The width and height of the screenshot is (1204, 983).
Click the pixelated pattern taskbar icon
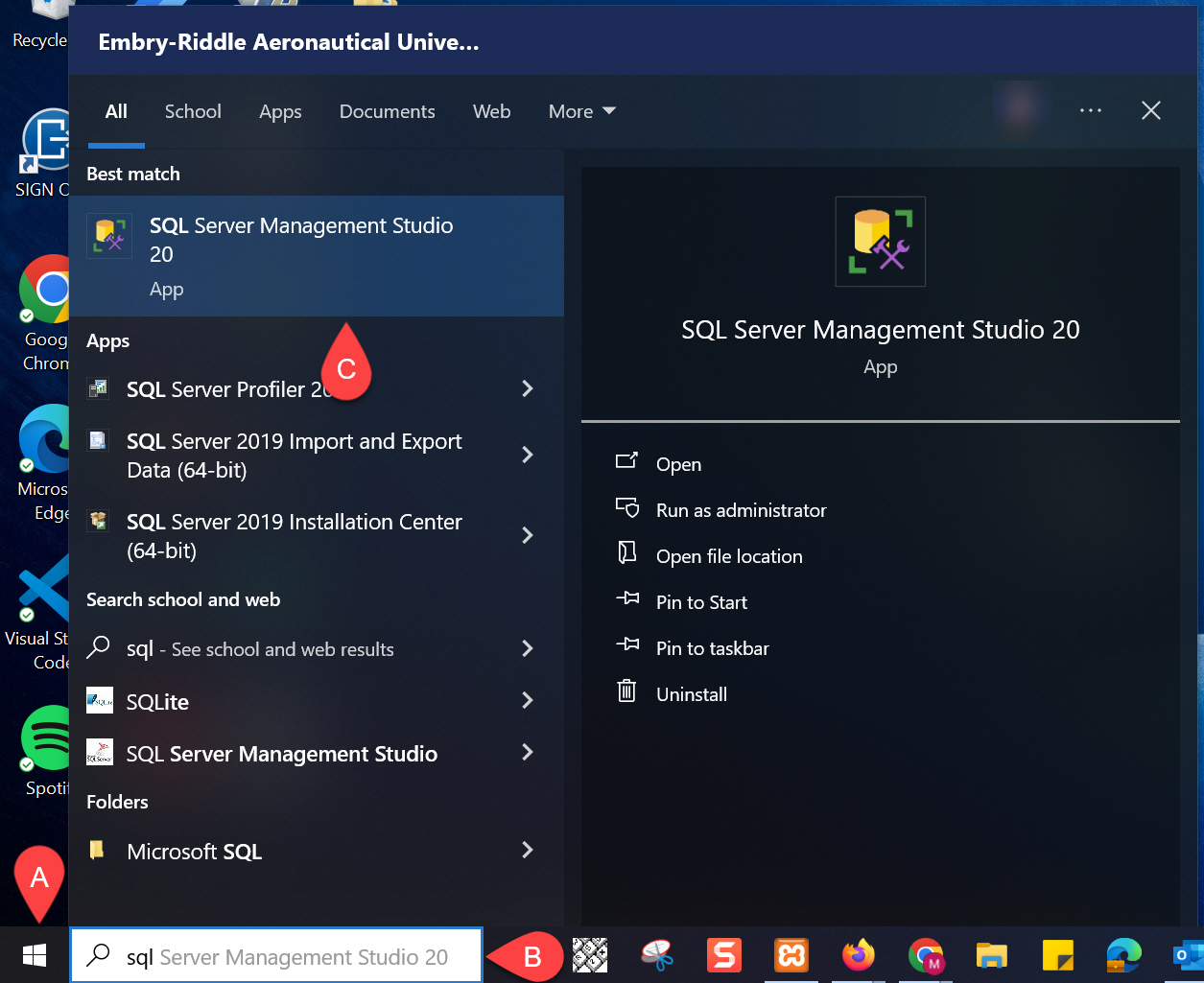(590, 955)
